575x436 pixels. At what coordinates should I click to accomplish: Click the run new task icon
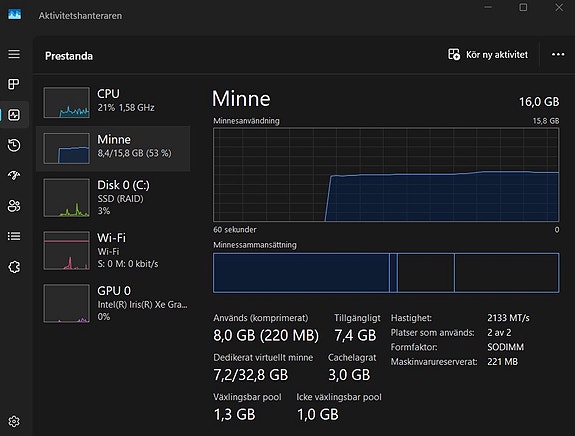(454, 54)
